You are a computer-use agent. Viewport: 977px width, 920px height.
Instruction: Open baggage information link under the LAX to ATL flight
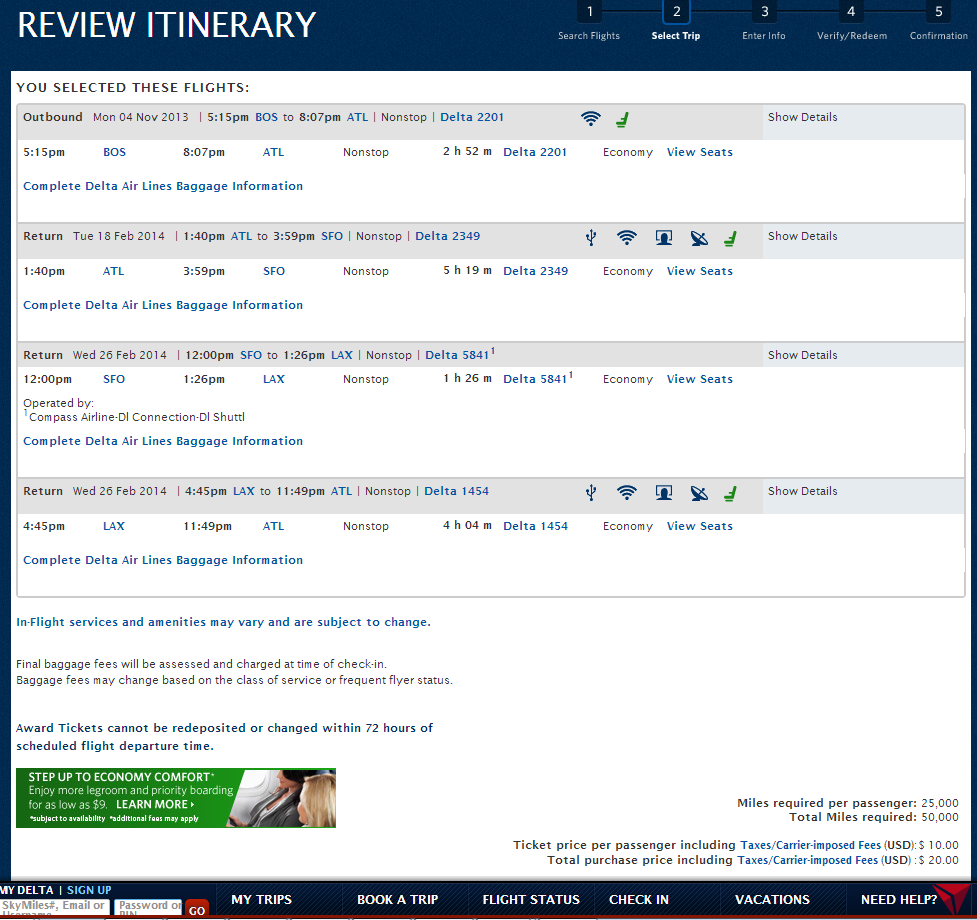(163, 560)
